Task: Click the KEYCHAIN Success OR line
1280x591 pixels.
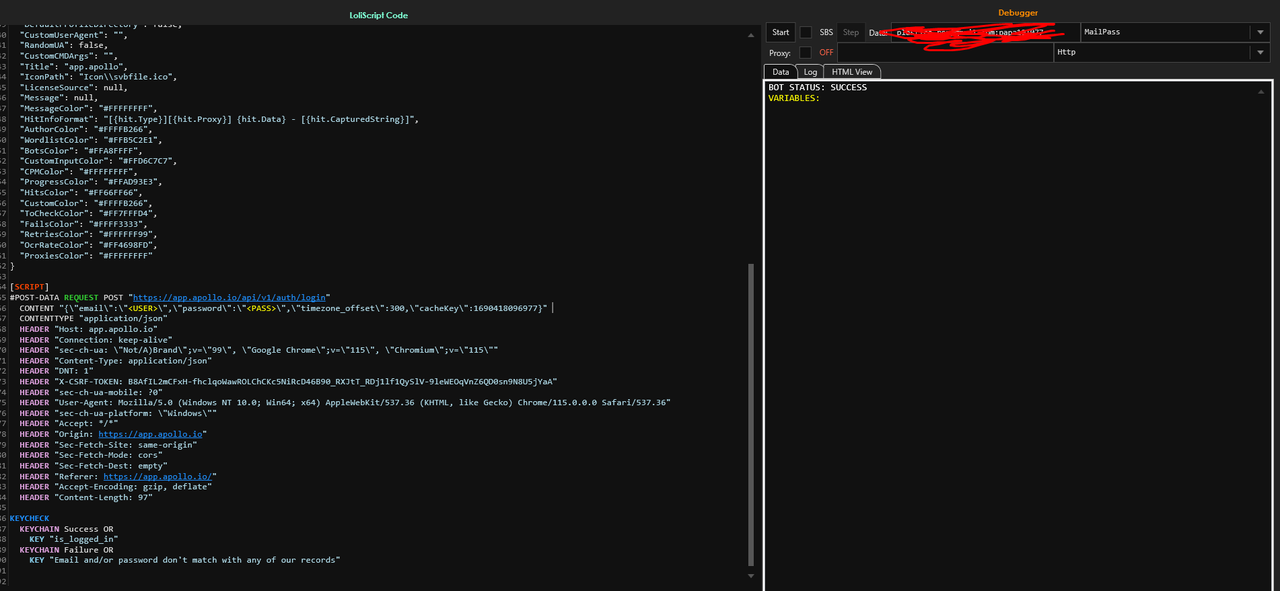Action: coord(66,529)
